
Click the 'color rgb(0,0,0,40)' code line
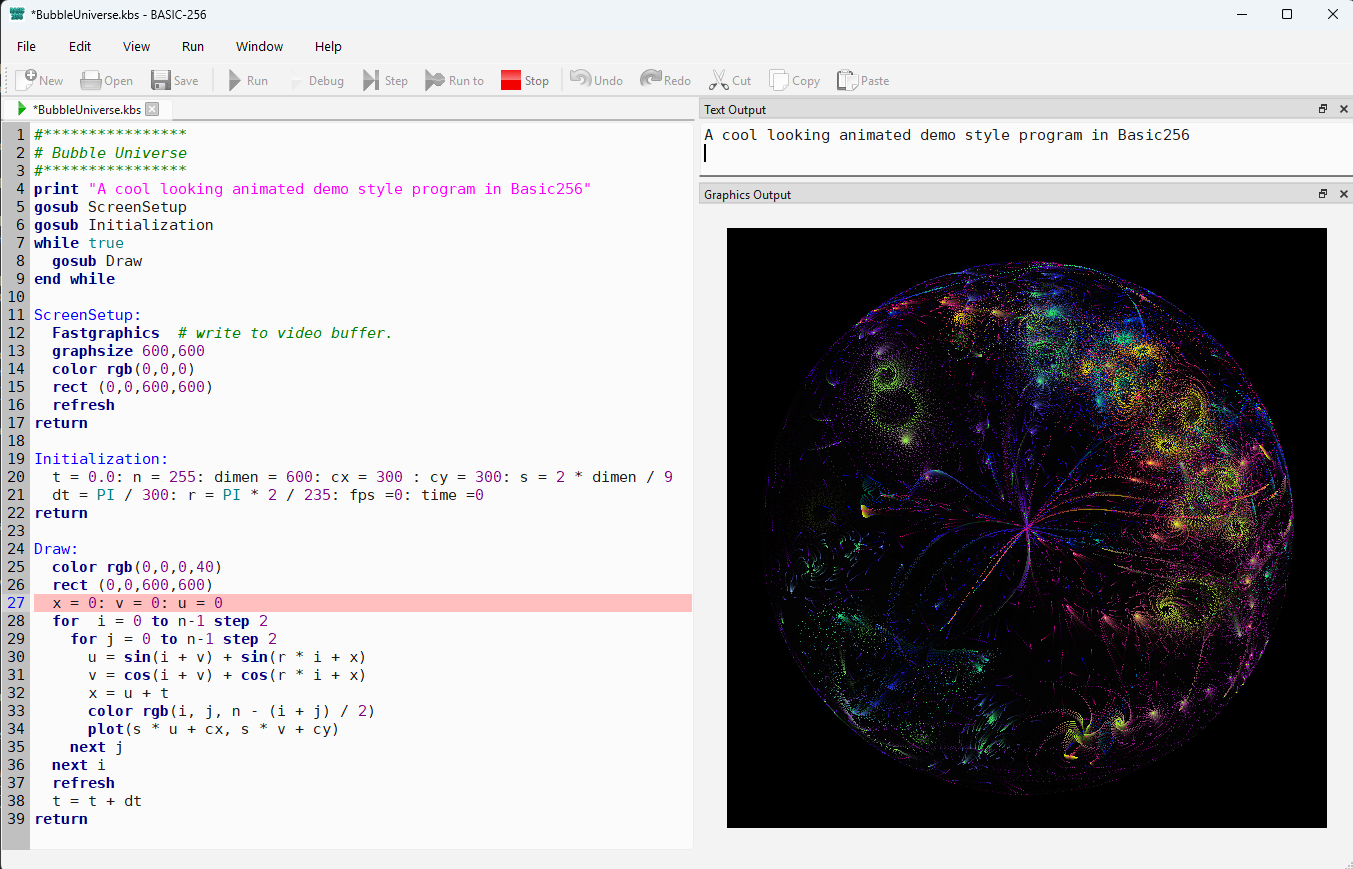coord(137,567)
